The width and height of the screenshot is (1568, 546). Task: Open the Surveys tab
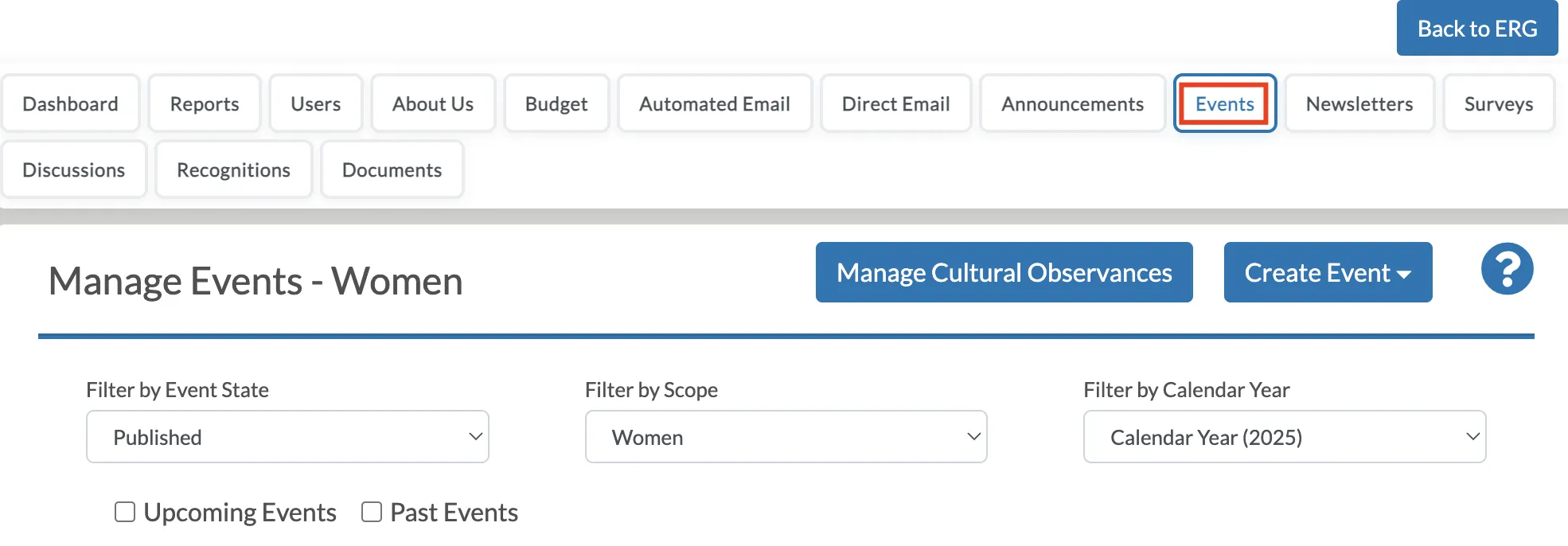coord(1499,103)
